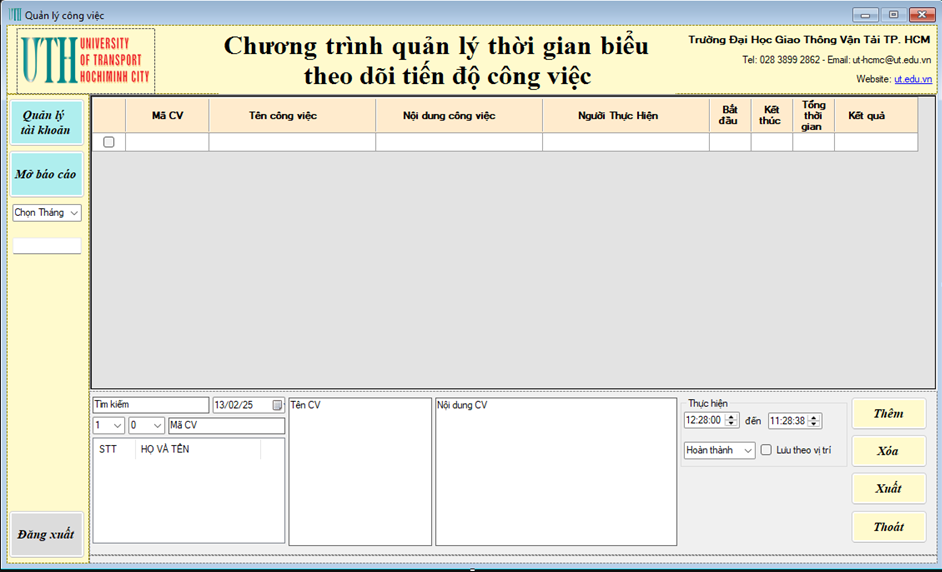
Task: Click the UTH university logo
Action: (x=86, y=60)
